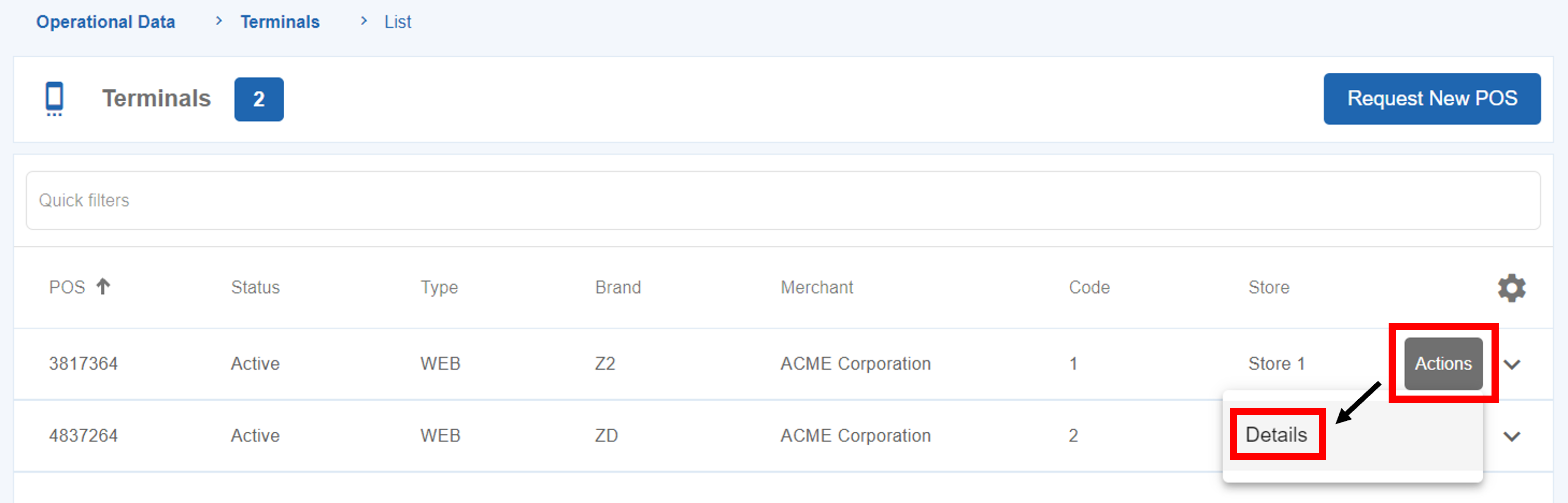This screenshot has height=503, width=1568.
Task: Focus the Quick filters input field
Action: coord(783,200)
